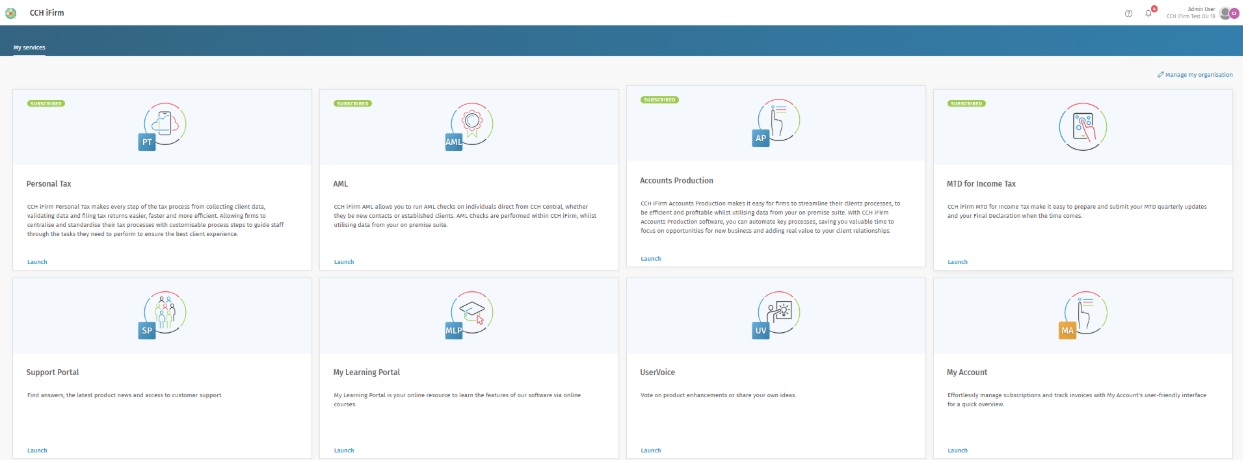The image size is (1243, 460).
Task: Select the My services tab
Action: (x=29, y=47)
